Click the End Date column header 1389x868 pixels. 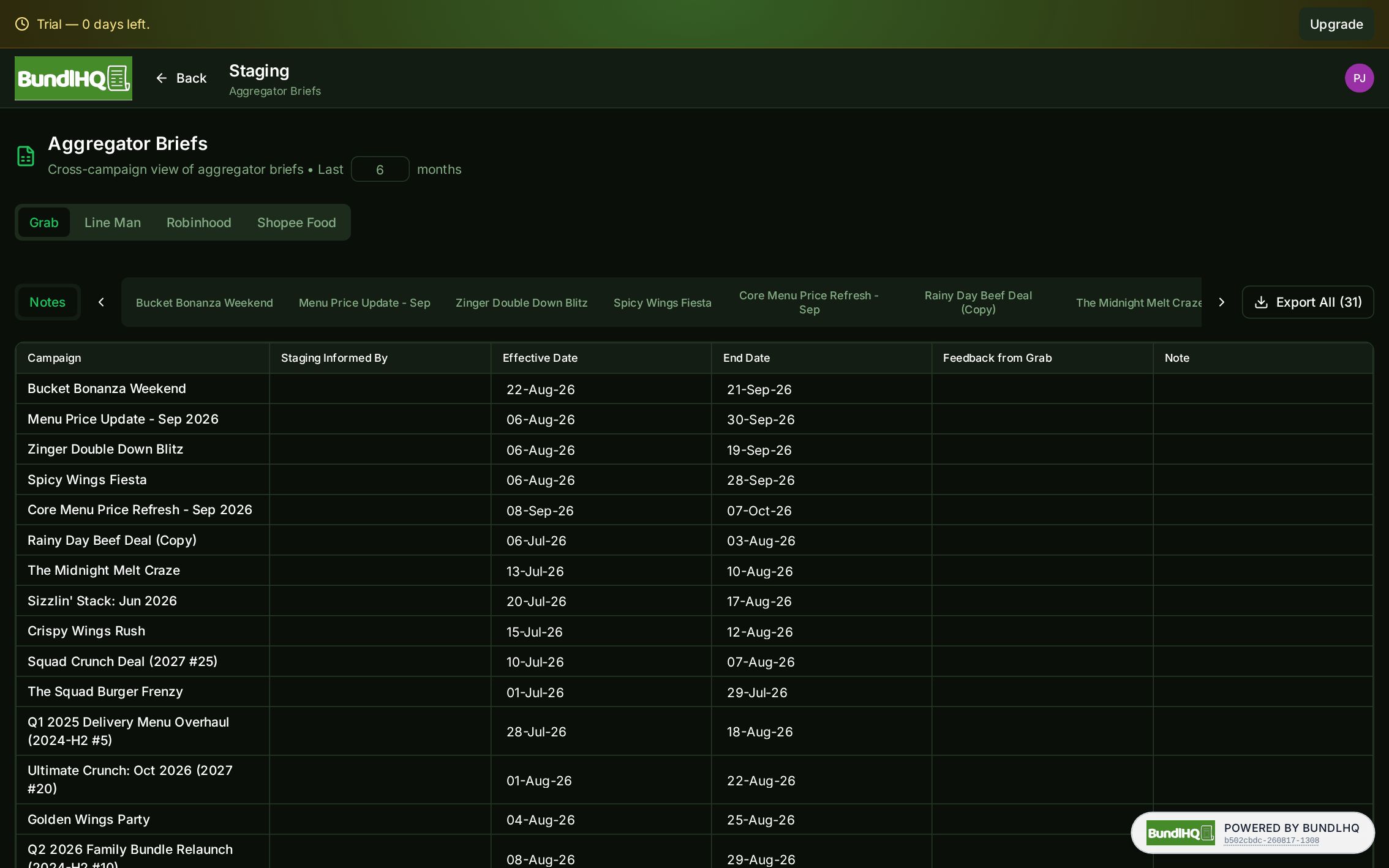pos(822,358)
